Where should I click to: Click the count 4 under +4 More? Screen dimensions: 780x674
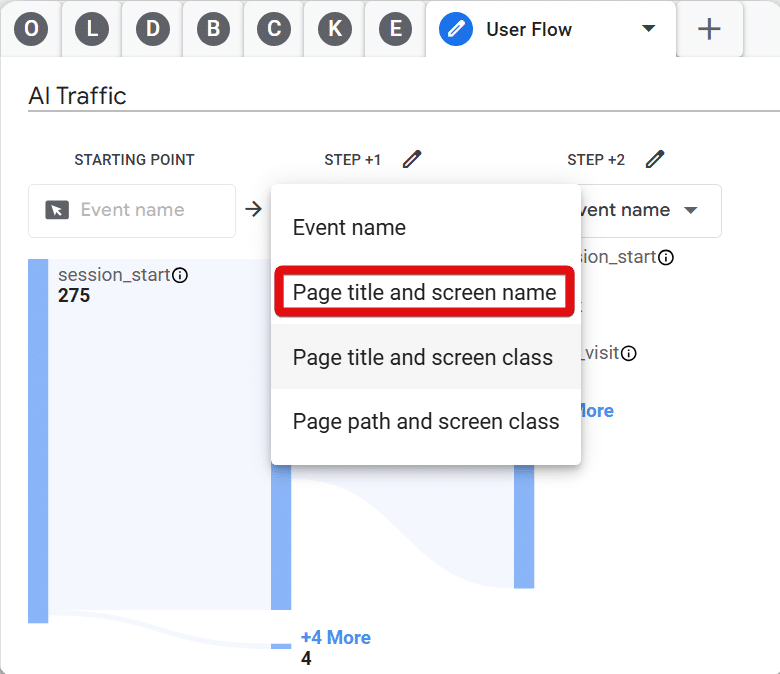[x=306, y=659]
